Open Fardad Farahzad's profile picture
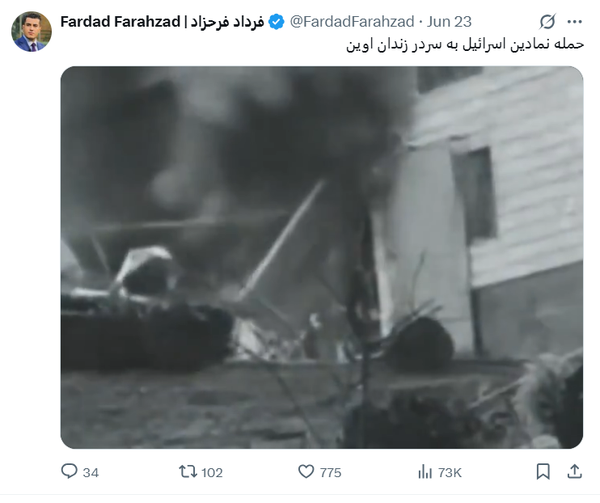 click(31, 31)
